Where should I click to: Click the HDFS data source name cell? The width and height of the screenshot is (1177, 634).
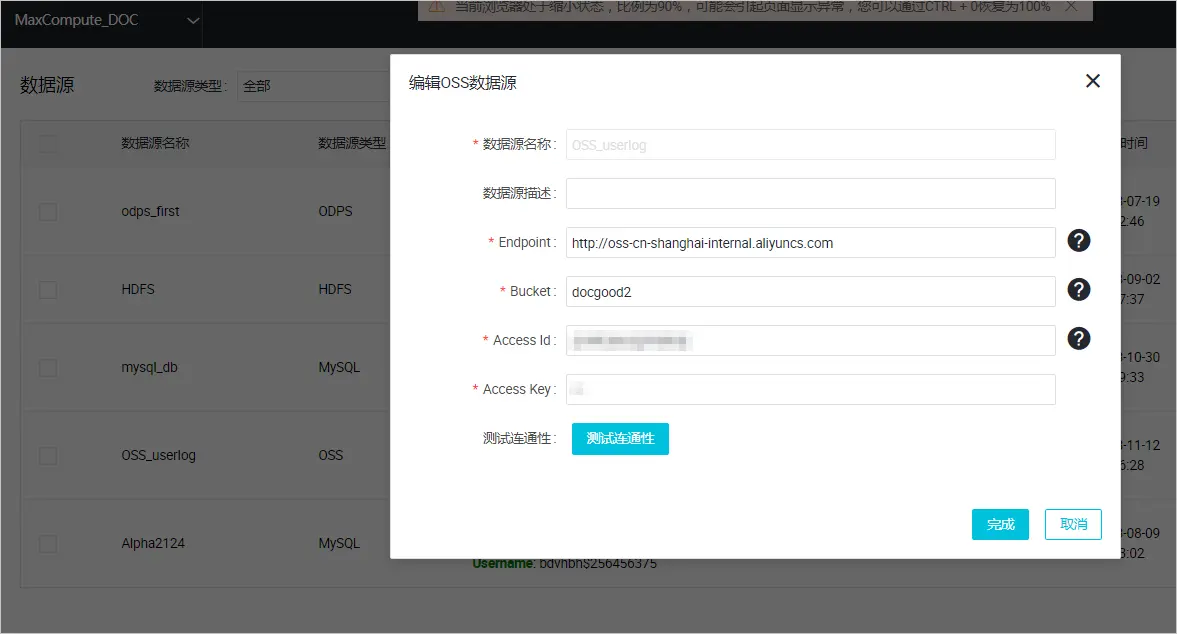tap(138, 290)
